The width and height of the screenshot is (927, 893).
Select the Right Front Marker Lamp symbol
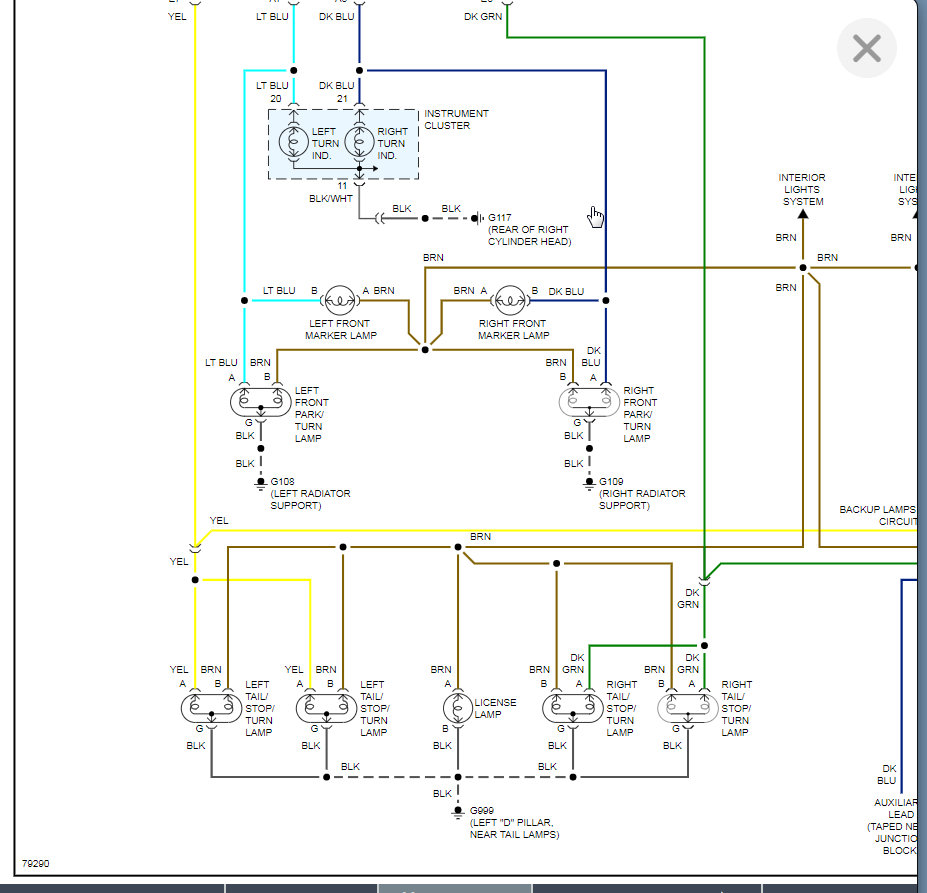click(510, 299)
